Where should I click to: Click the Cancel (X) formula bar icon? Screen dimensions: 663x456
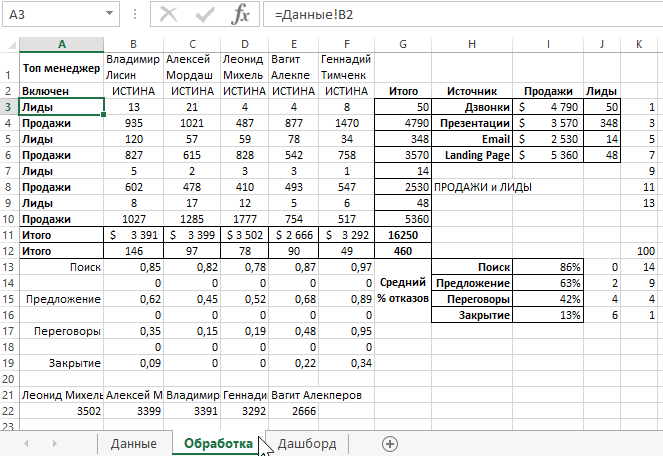click(168, 15)
